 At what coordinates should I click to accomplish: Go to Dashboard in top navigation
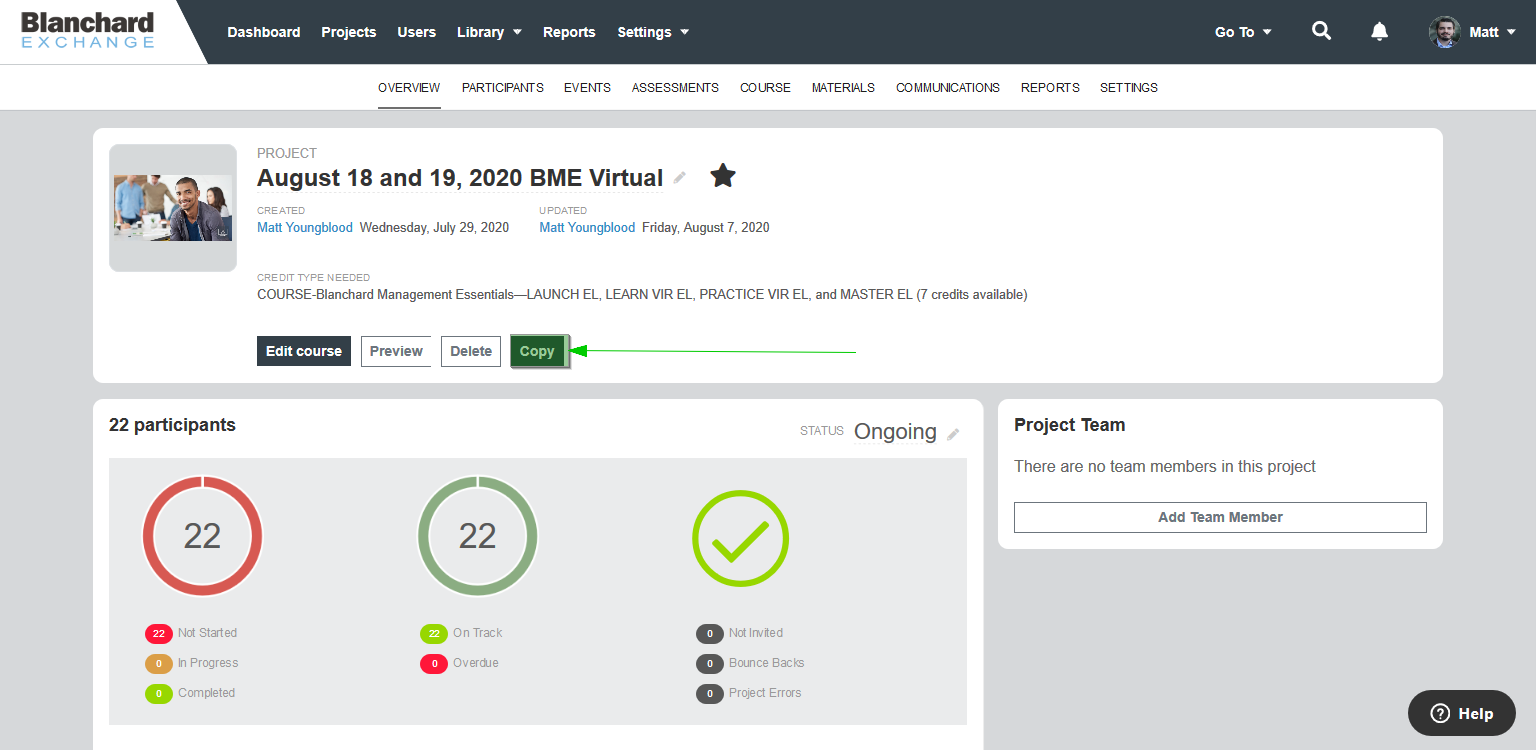coord(264,32)
